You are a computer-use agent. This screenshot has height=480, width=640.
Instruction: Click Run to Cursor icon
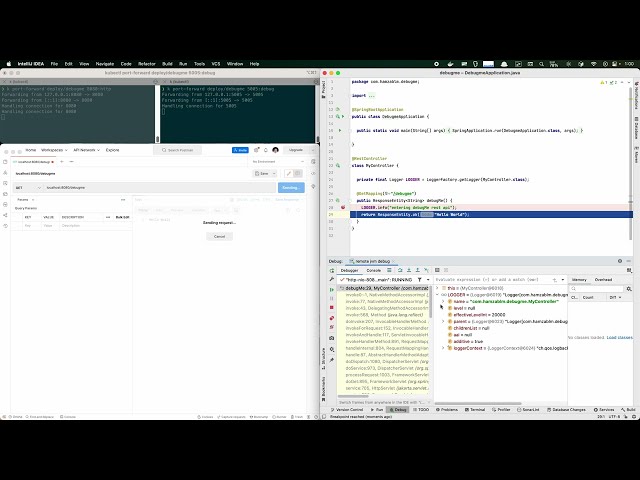[427, 270]
